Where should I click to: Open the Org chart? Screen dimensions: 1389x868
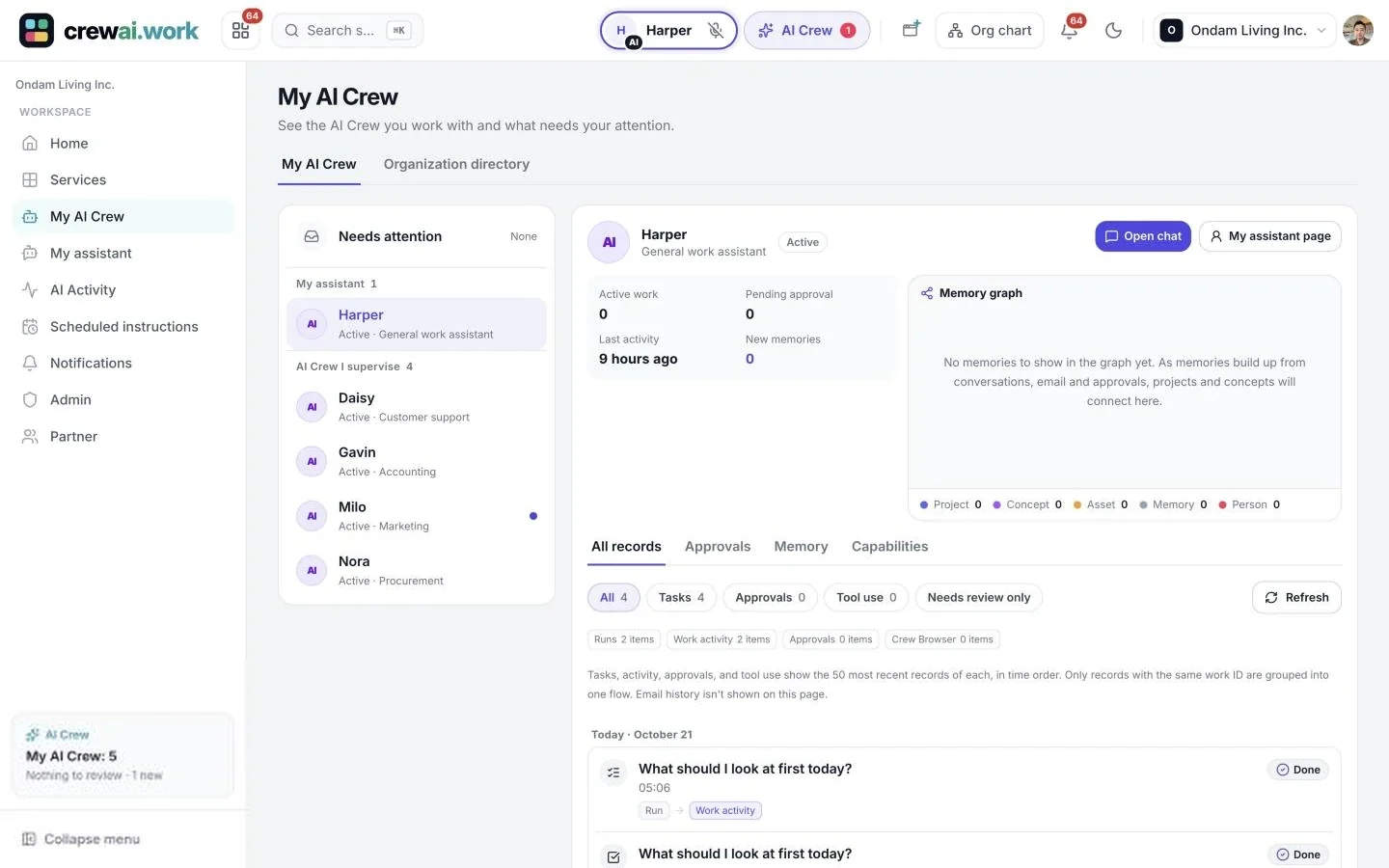(989, 31)
